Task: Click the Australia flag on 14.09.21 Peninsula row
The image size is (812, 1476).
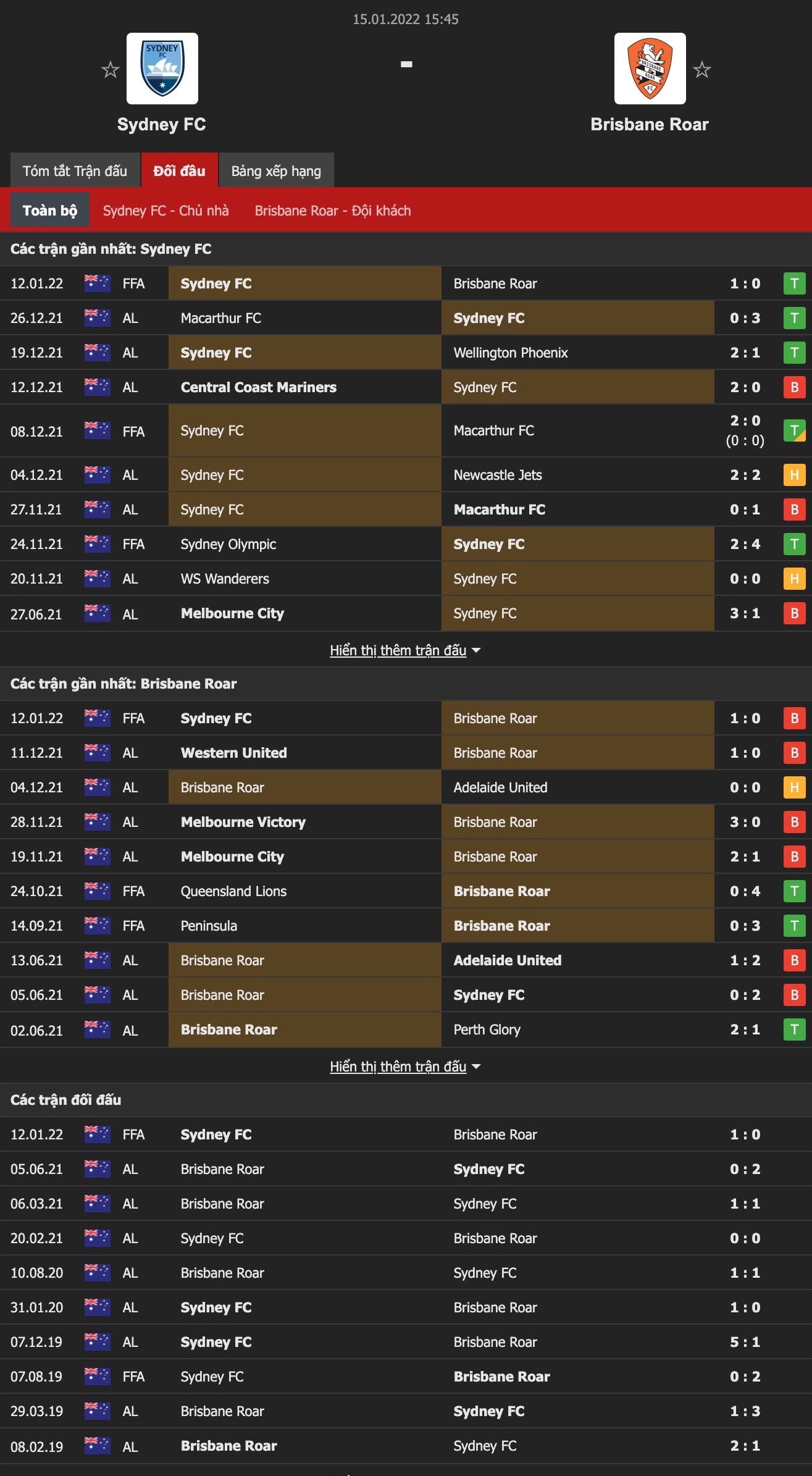Action: coord(97,925)
